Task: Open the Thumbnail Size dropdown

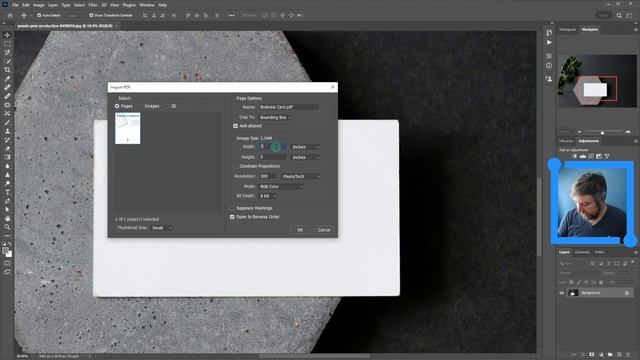Action: tap(162, 228)
